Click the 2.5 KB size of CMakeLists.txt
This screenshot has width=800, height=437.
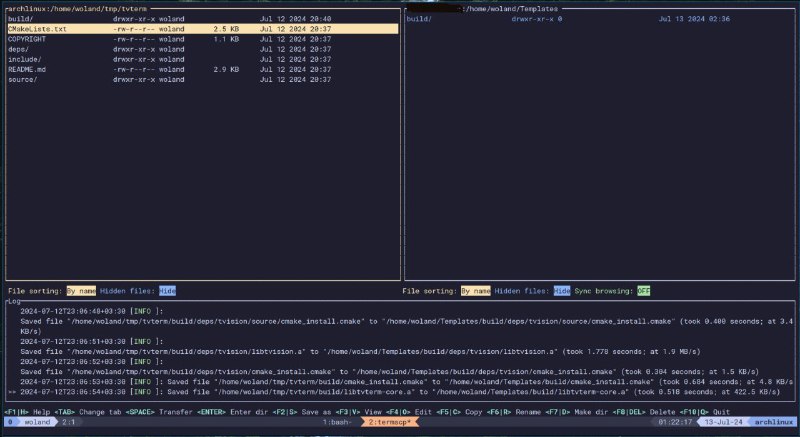tap(226, 29)
